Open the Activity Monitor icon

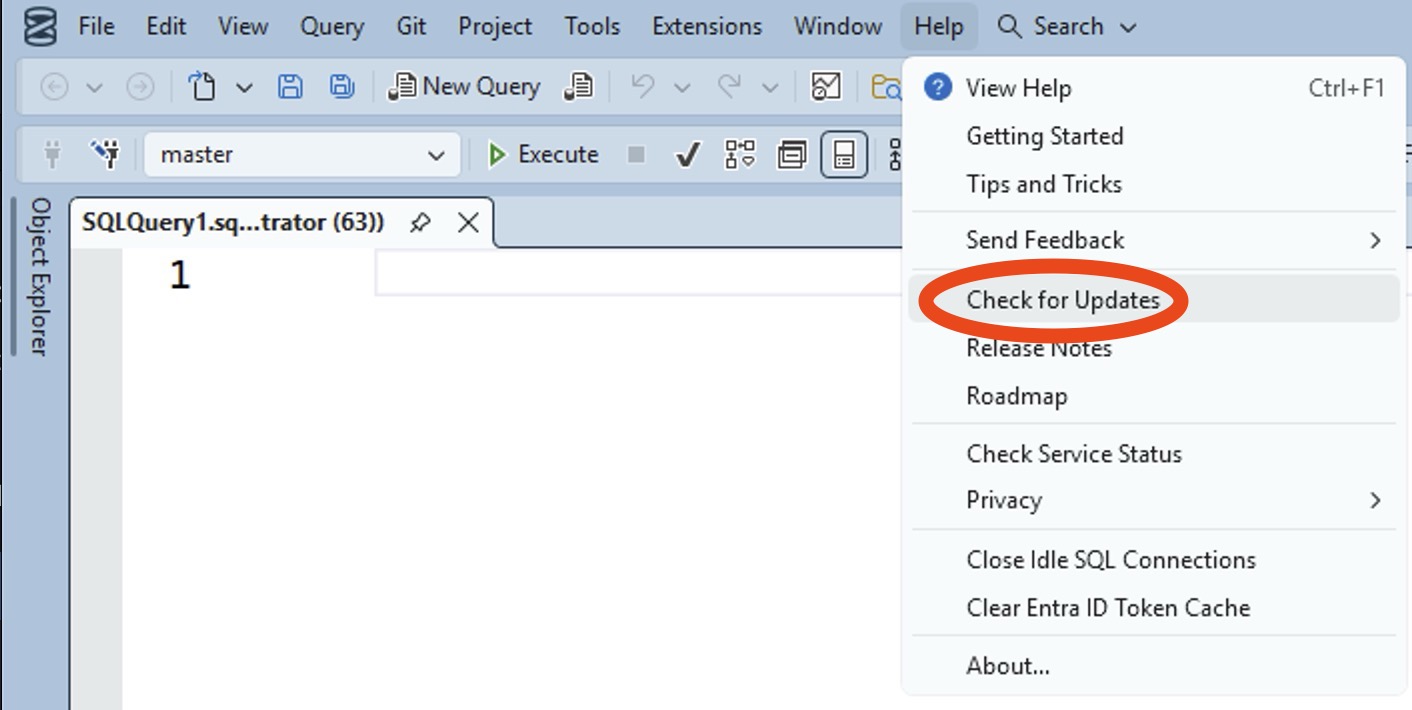click(x=826, y=87)
